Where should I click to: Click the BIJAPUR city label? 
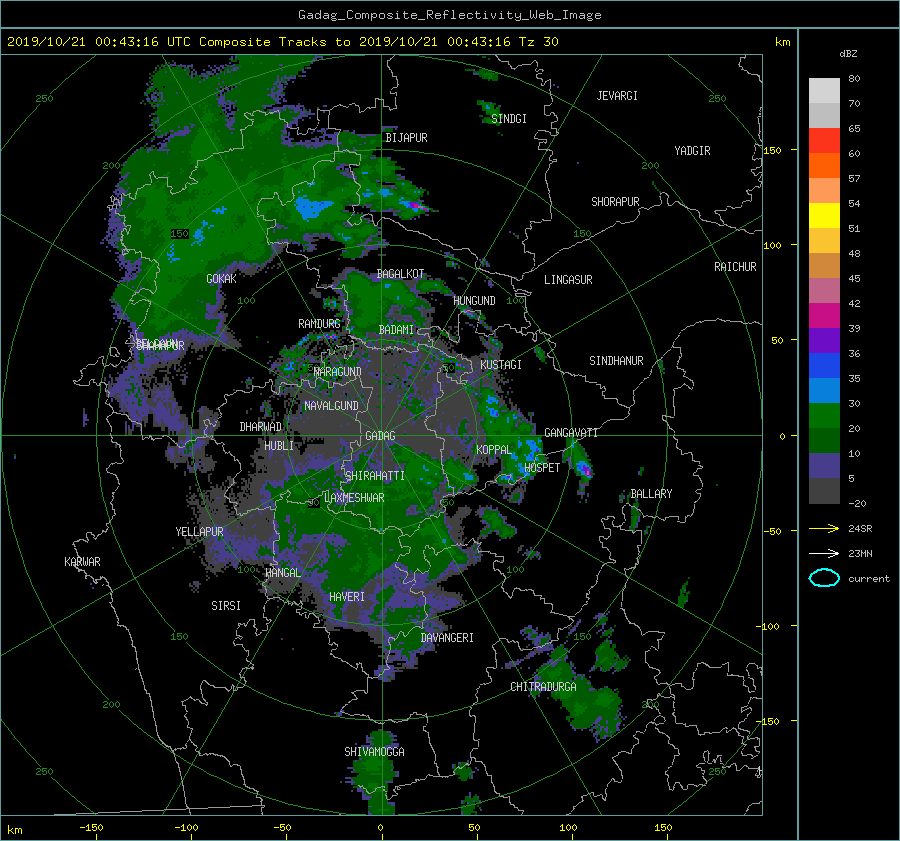click(406, 138)
